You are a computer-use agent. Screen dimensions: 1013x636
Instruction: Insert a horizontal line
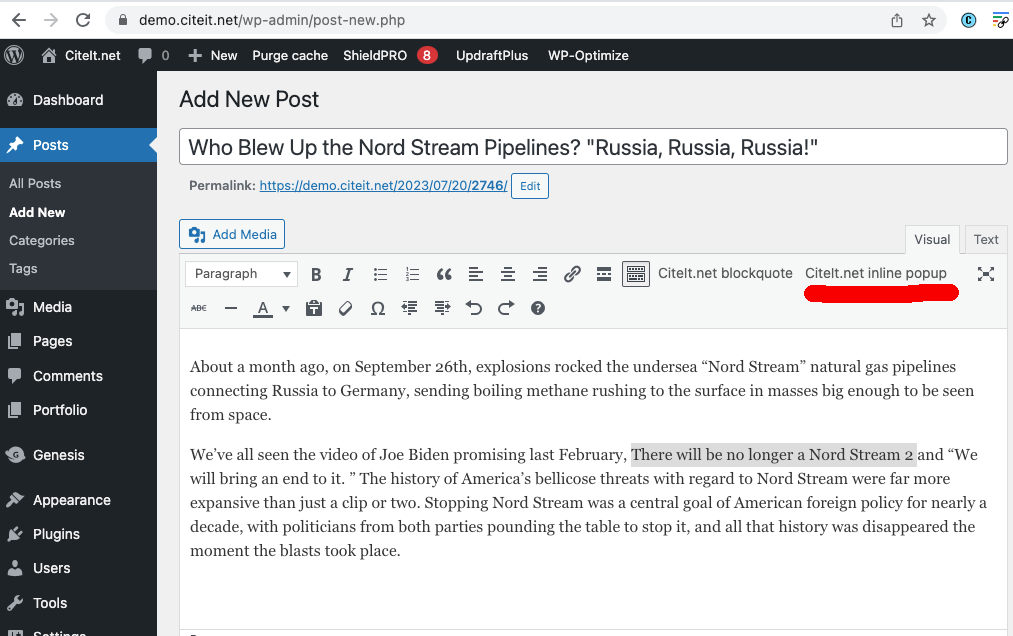(231, 308)
